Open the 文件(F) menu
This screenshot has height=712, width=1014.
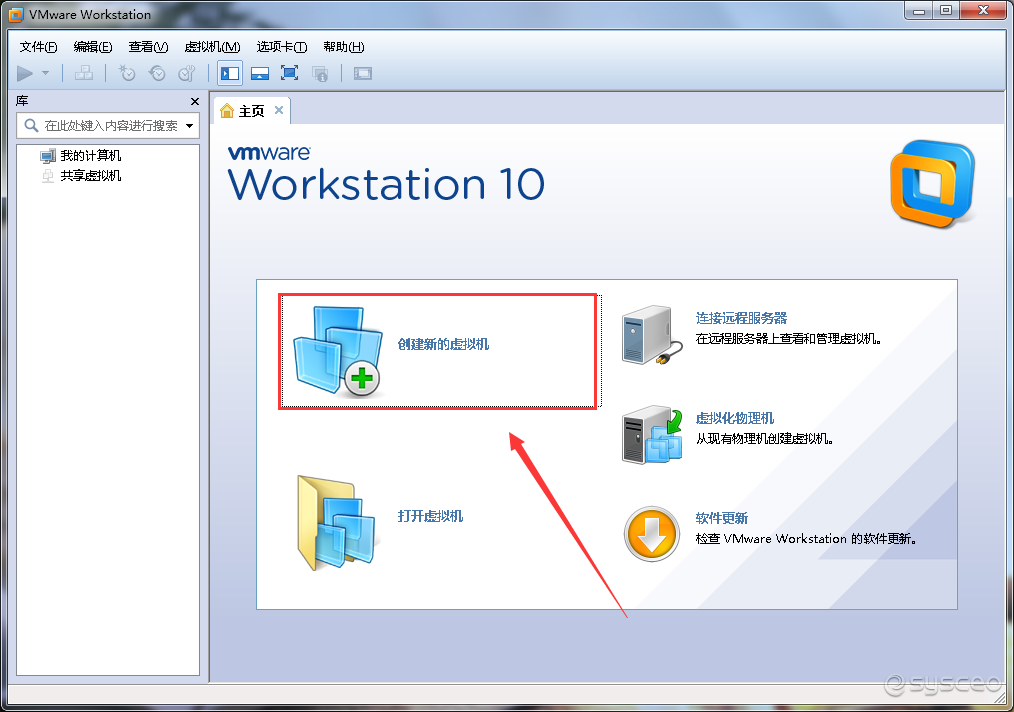pyautogui.click(x=38, y=47)
